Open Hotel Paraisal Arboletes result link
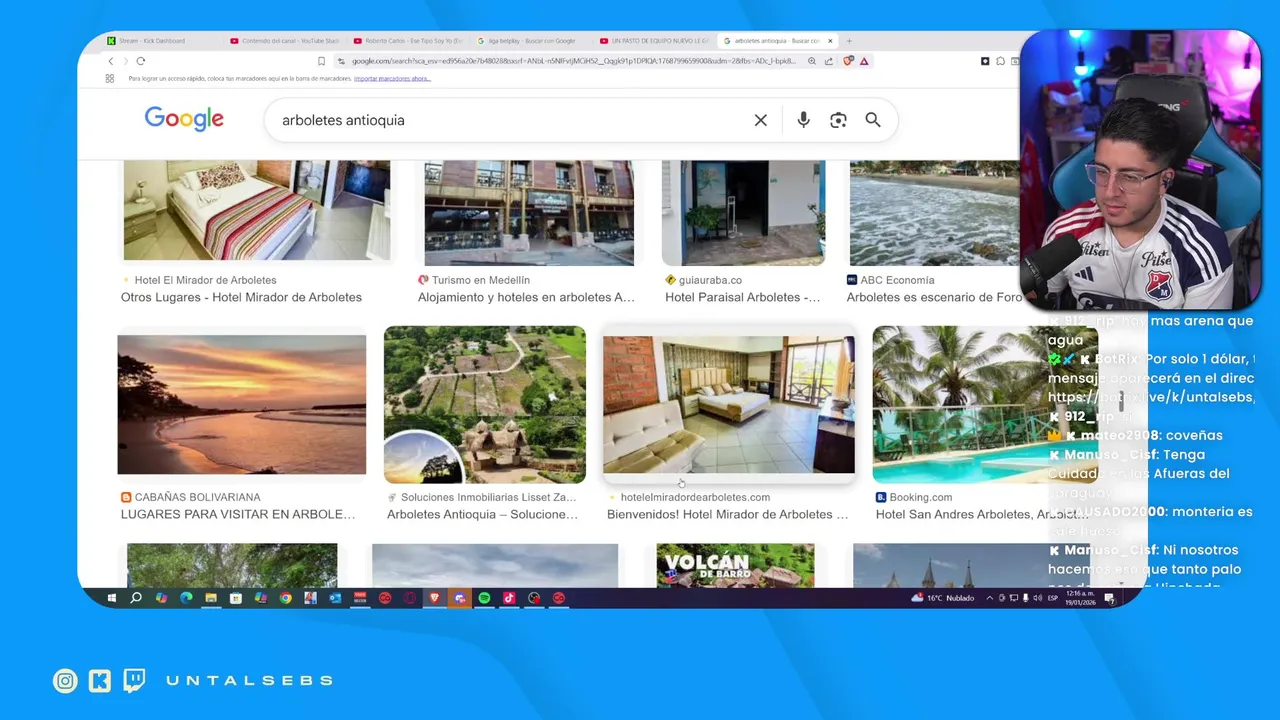The height and width of the screenshot is (720, 1280). [x=742, y=297]
